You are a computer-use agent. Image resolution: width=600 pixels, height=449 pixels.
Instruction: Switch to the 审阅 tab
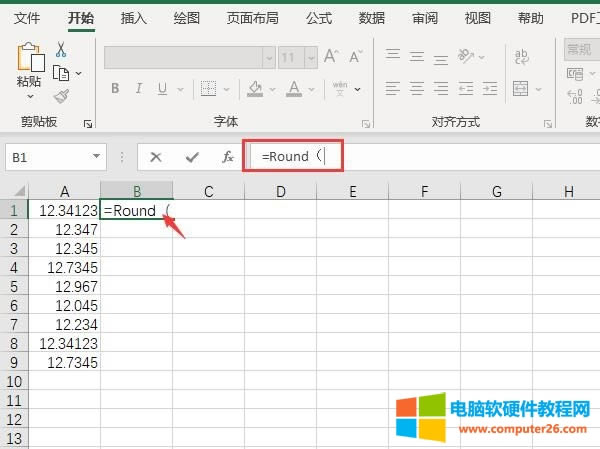click(x=425, y=18)
